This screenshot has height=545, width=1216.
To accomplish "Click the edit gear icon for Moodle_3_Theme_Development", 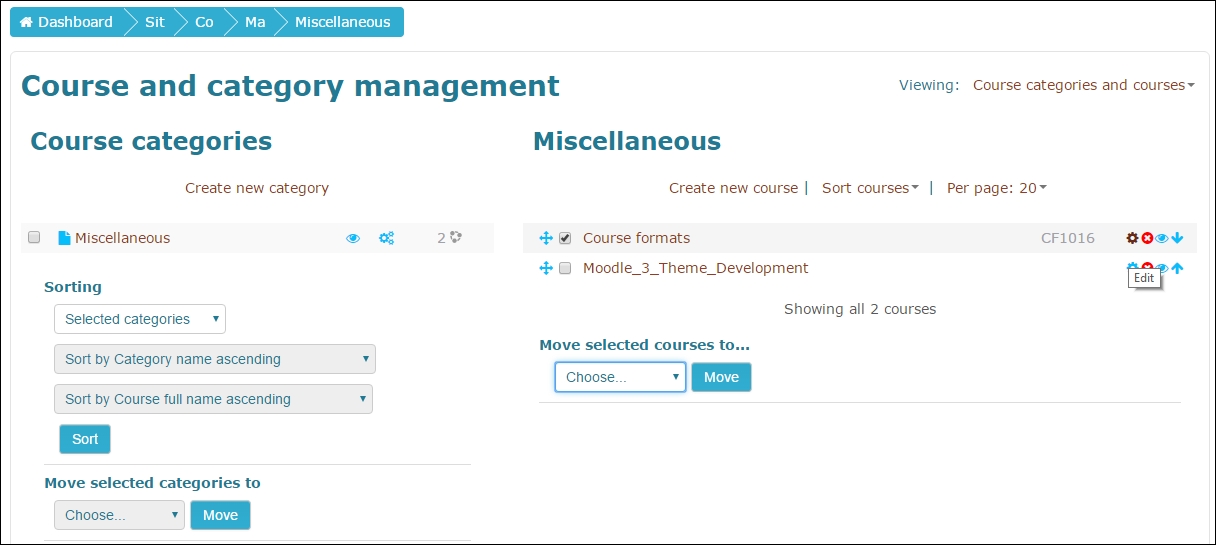I will point(1132,267).
